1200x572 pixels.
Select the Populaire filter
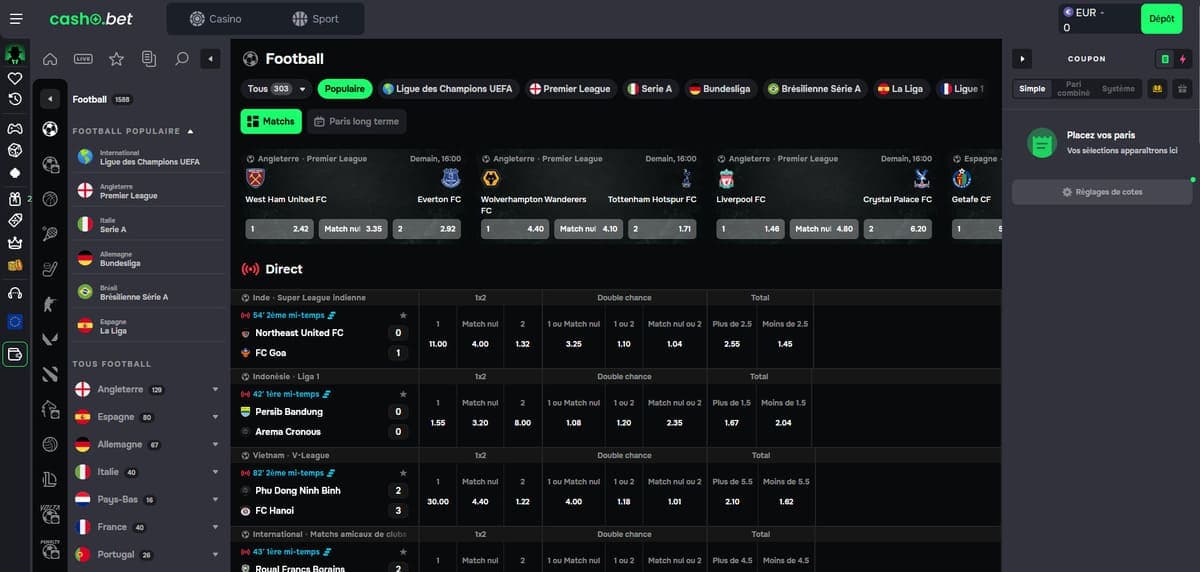pos(345,89)
